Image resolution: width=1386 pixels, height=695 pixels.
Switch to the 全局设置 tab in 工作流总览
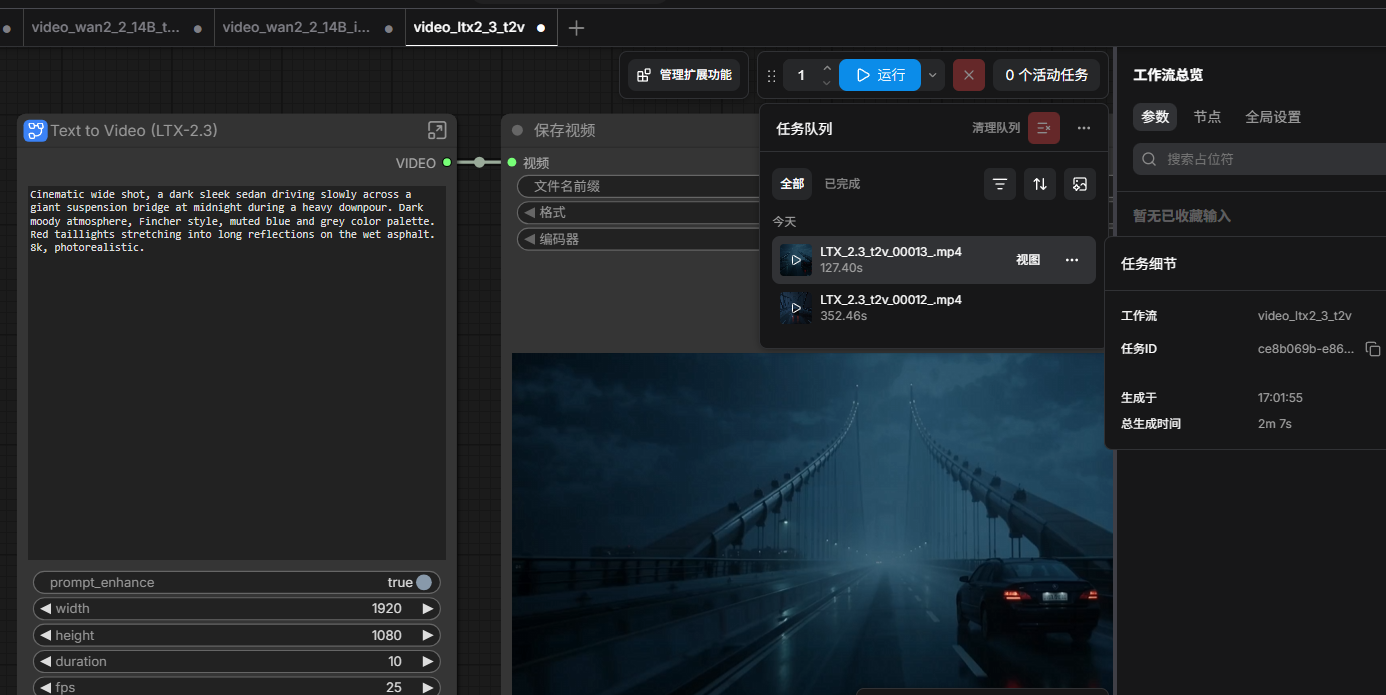(1273, 117)
